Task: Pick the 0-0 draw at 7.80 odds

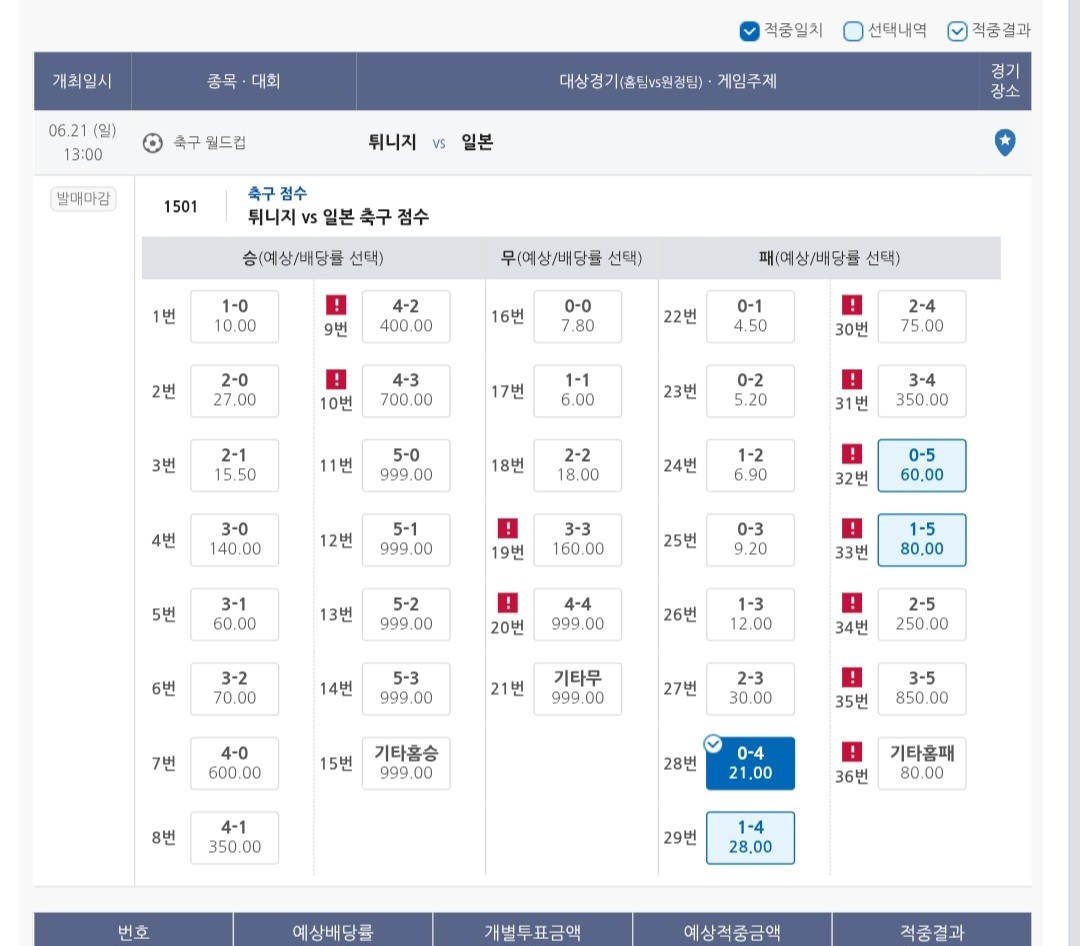Action: click(x=578, y=316)
